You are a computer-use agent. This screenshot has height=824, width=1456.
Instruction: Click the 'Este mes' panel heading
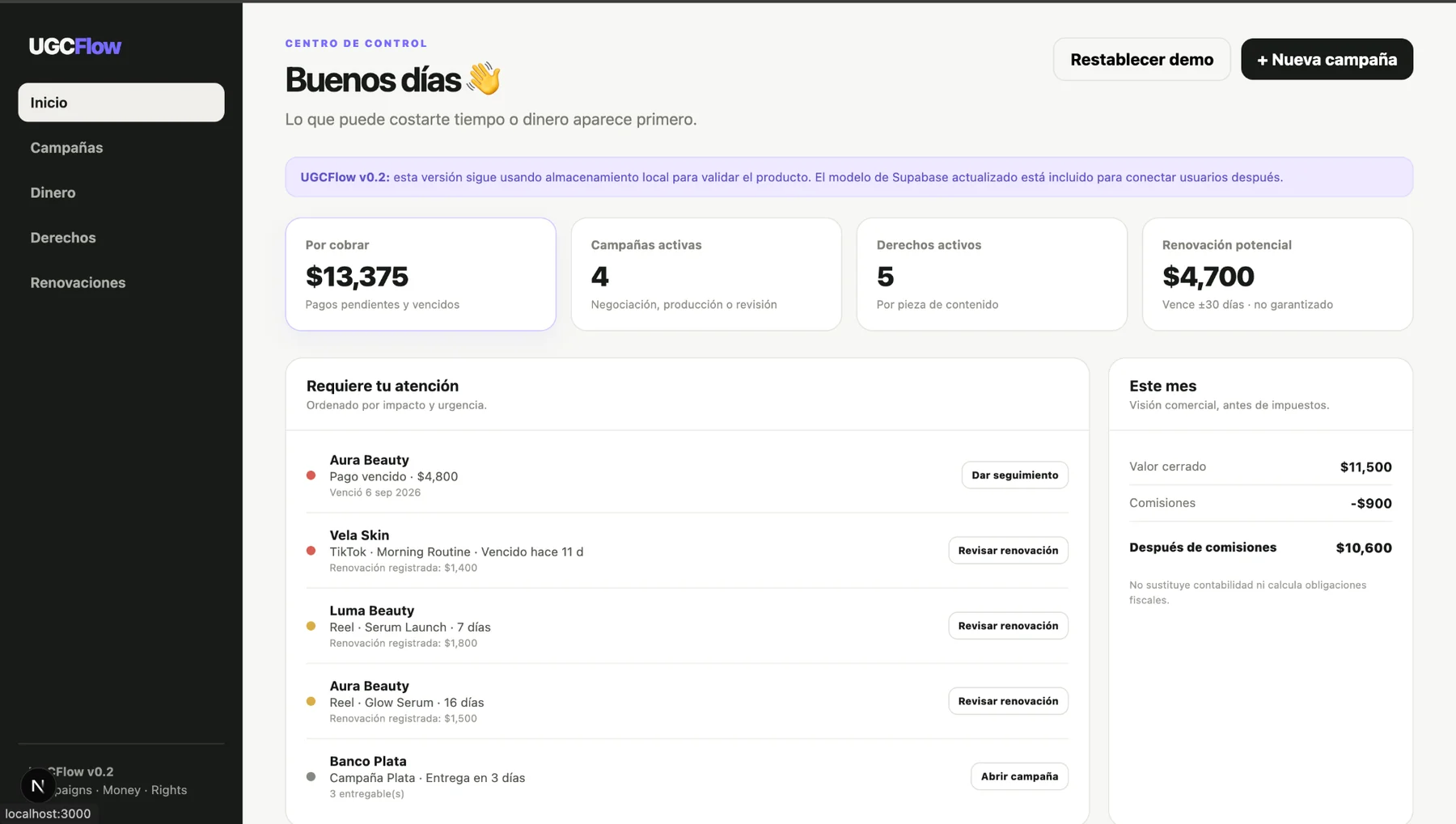(x=1162, y=386)
